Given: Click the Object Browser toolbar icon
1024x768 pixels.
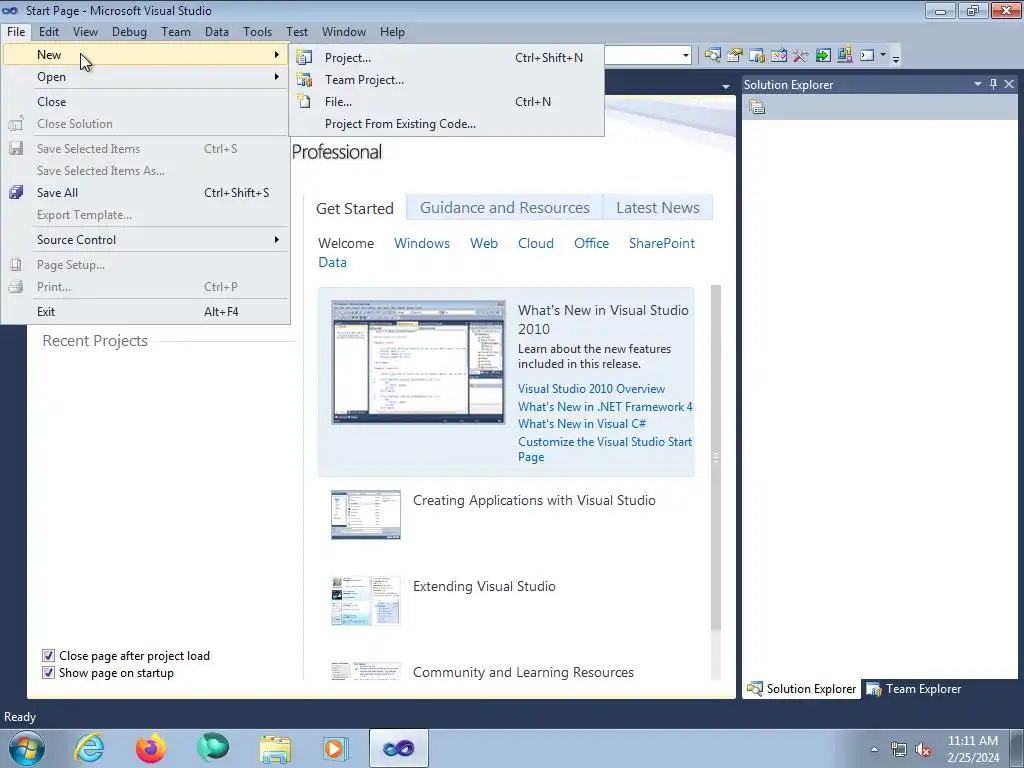Looking at the screenshot, I should (x=779, y=56).
